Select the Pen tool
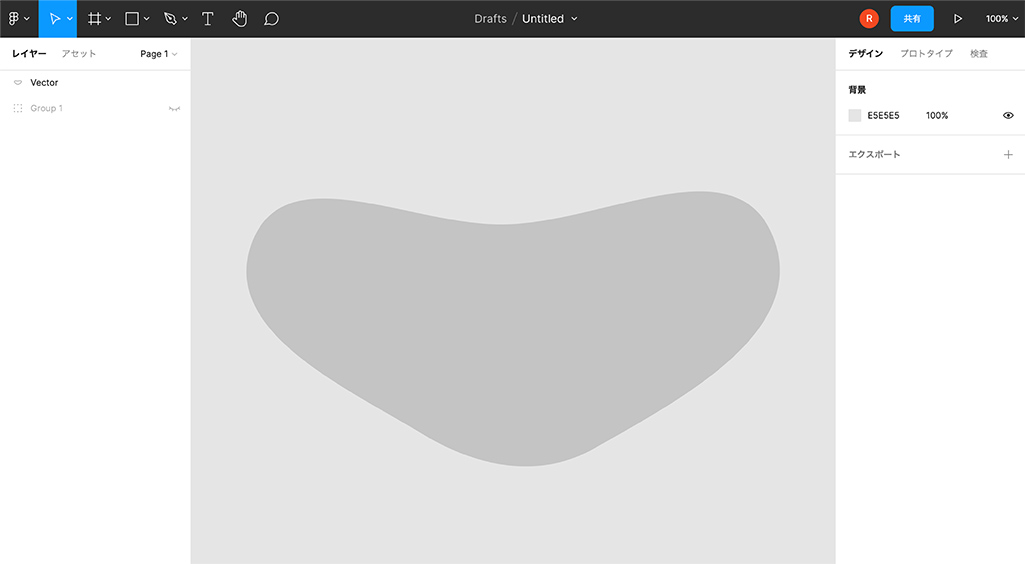1025x564 pixels. 171,18
